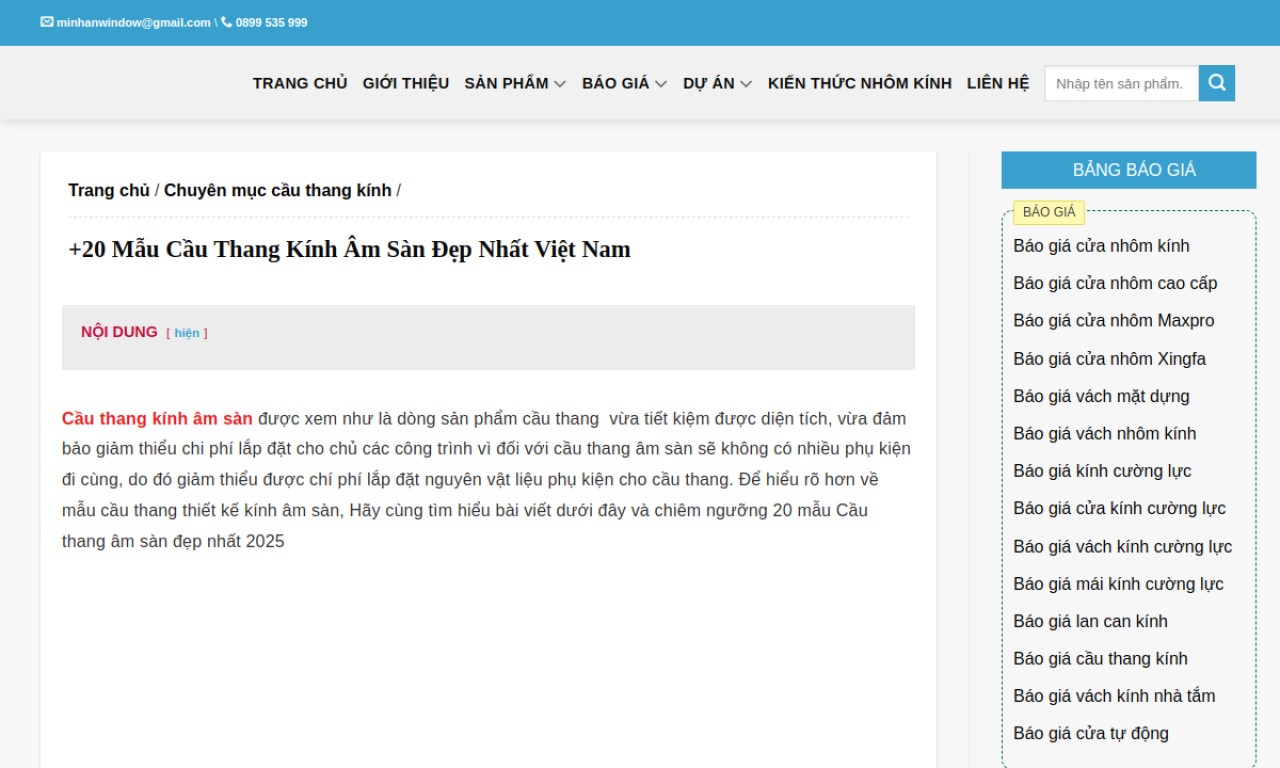The image size is (1280, 768).
Task: Go to KIẾN THỨC NHÔM KÍNH page
Action: tap(859, 83)
